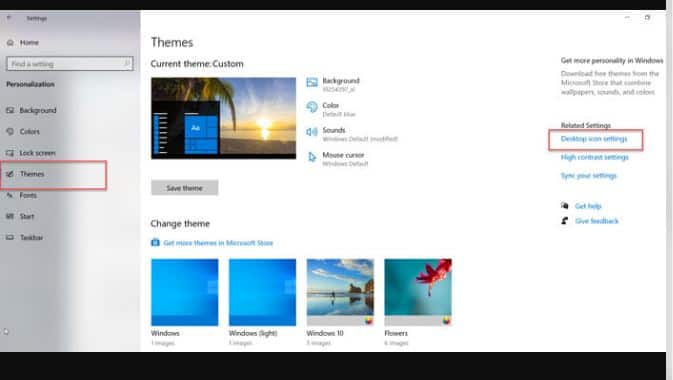
Task: Click the Find a setting search box
Action: (x=70, y=64)
